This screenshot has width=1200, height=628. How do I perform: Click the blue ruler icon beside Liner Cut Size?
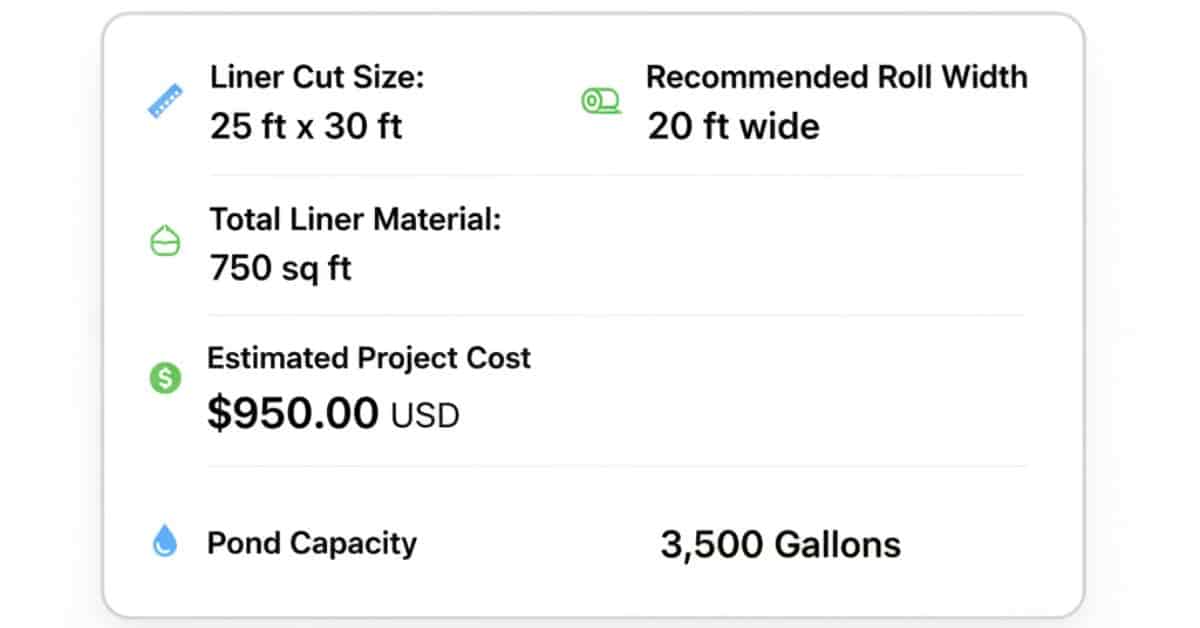[x=164, y=98]
